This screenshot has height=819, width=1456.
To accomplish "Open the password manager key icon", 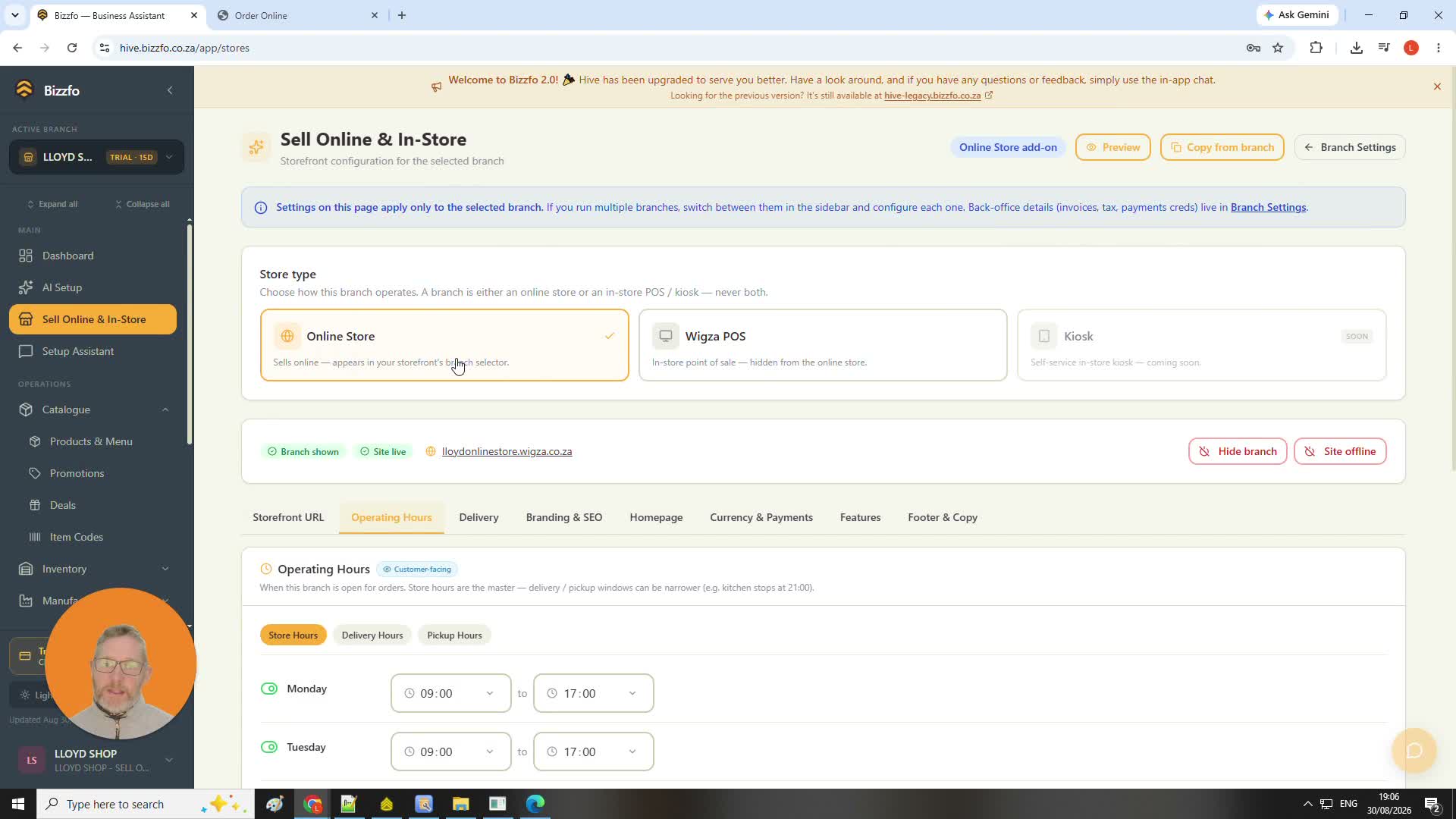I will (x=1254, y=48).
